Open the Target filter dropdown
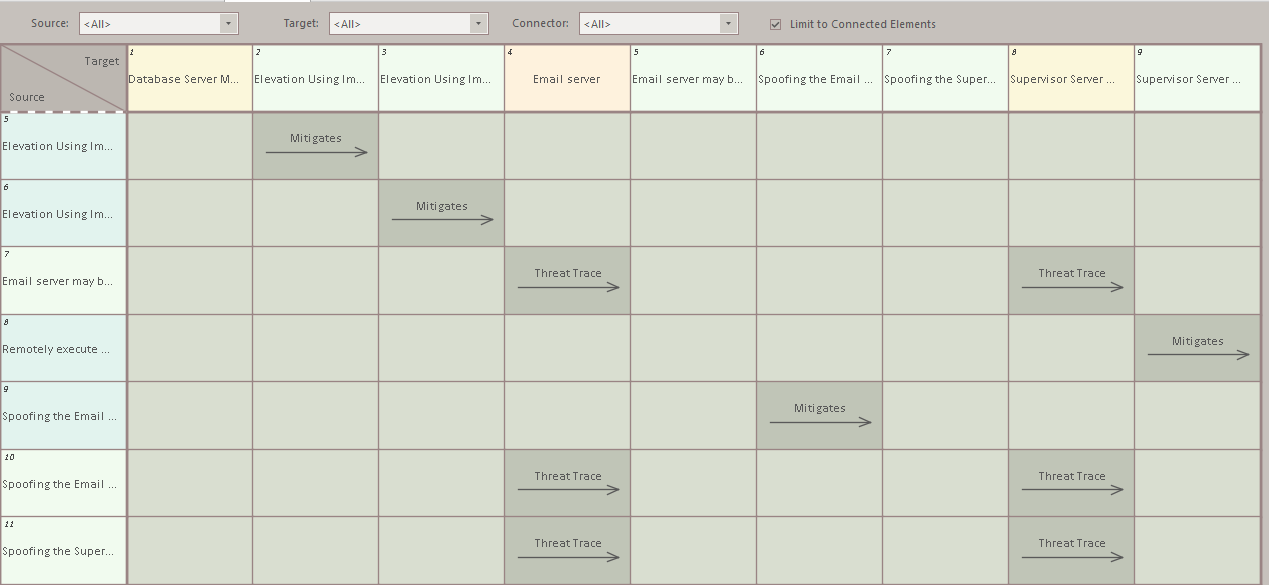Screen dimensions: 1269x585 click(478, 23)
